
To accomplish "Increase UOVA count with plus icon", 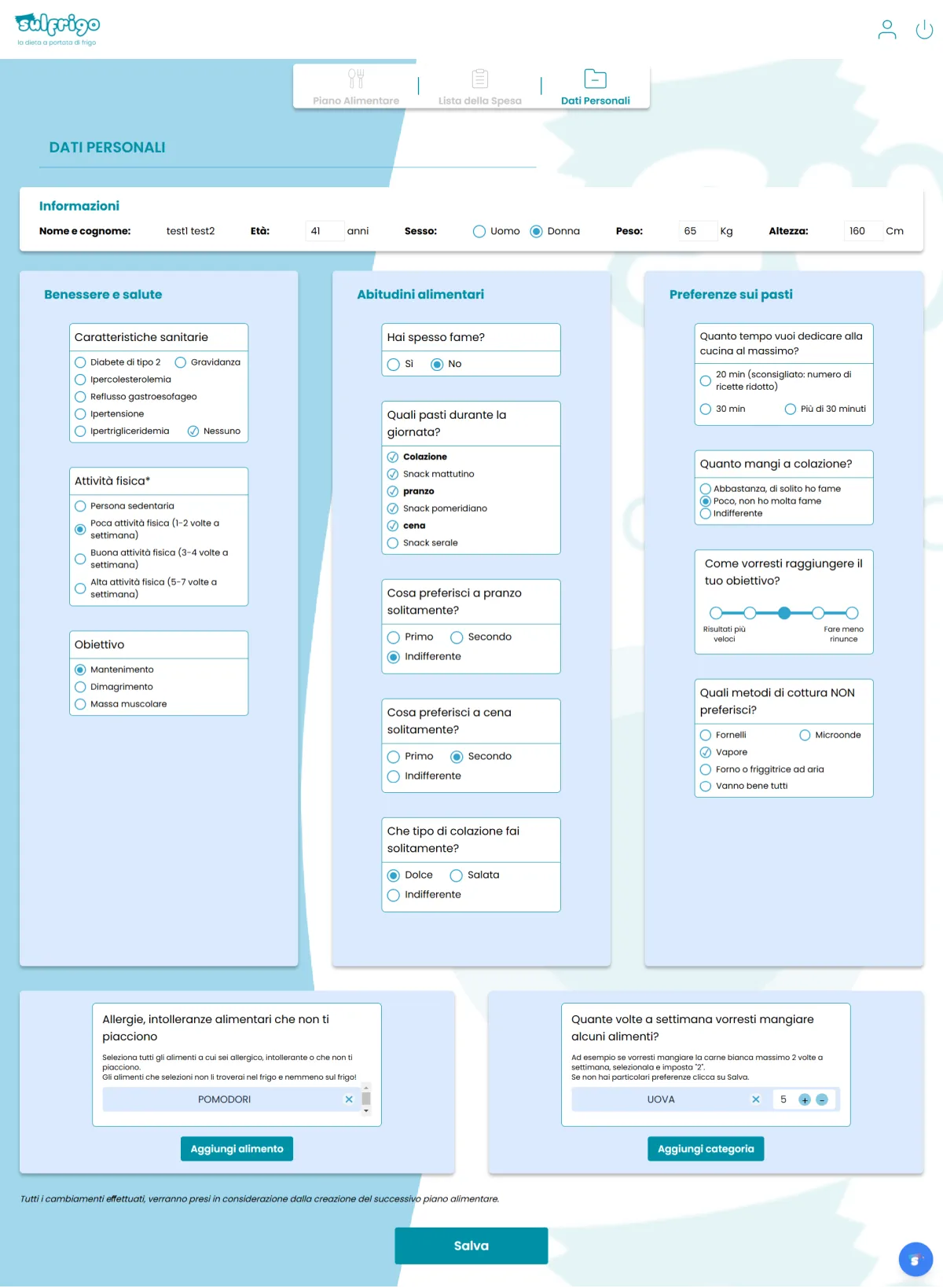I will 805,1100.
